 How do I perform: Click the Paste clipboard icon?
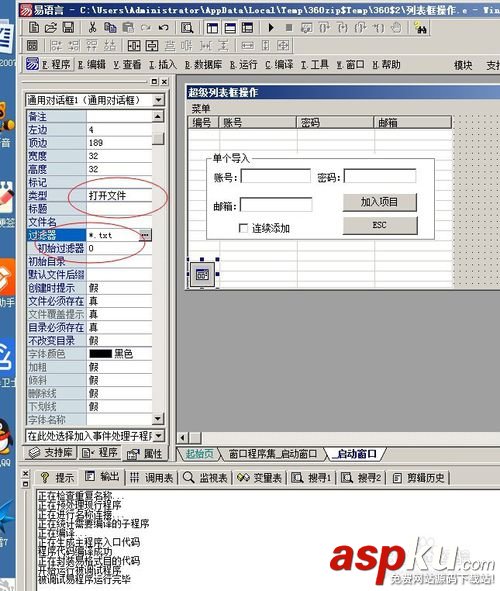click(128, 28)
